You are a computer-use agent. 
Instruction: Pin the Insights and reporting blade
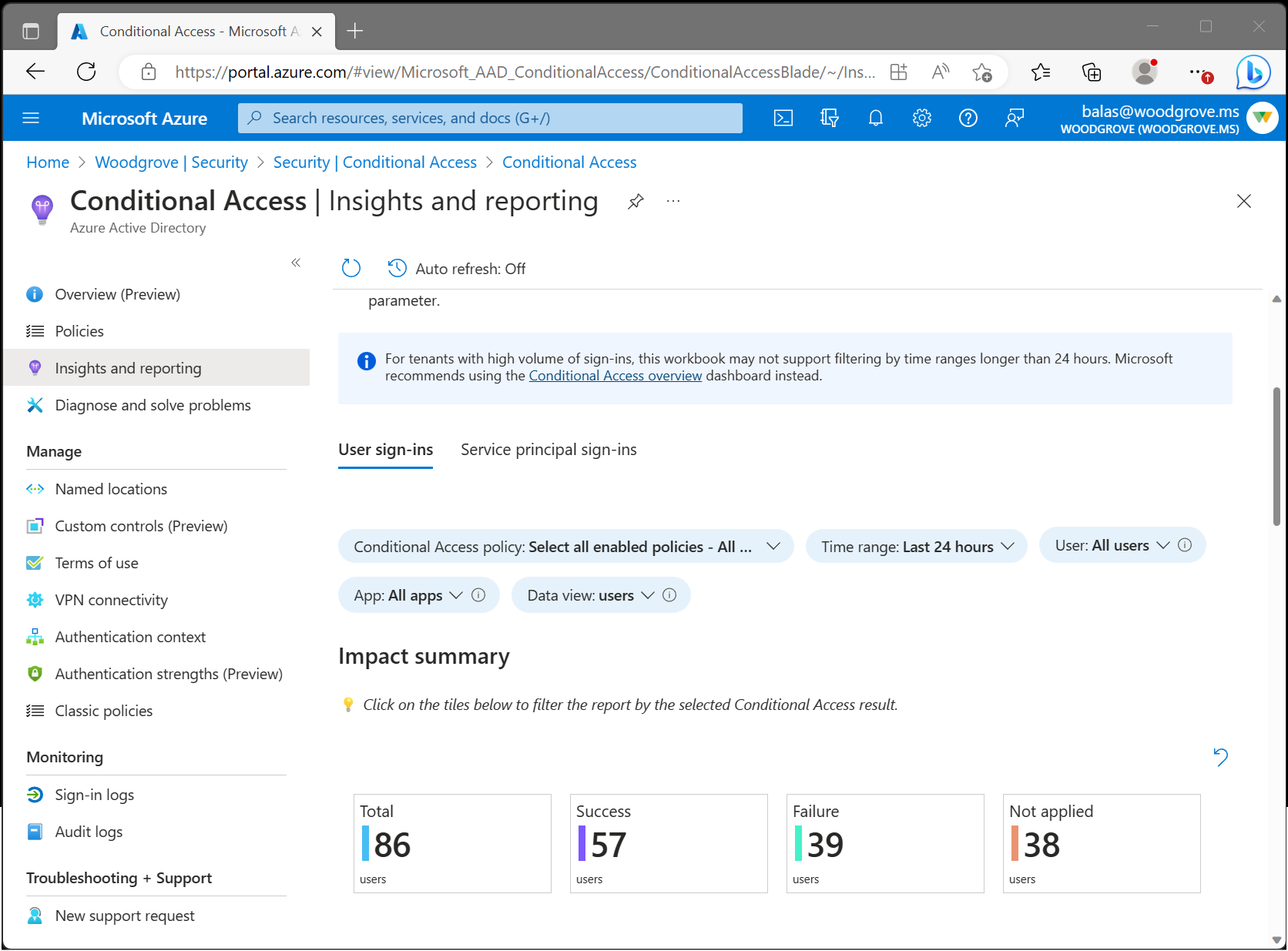coord(635,201)
